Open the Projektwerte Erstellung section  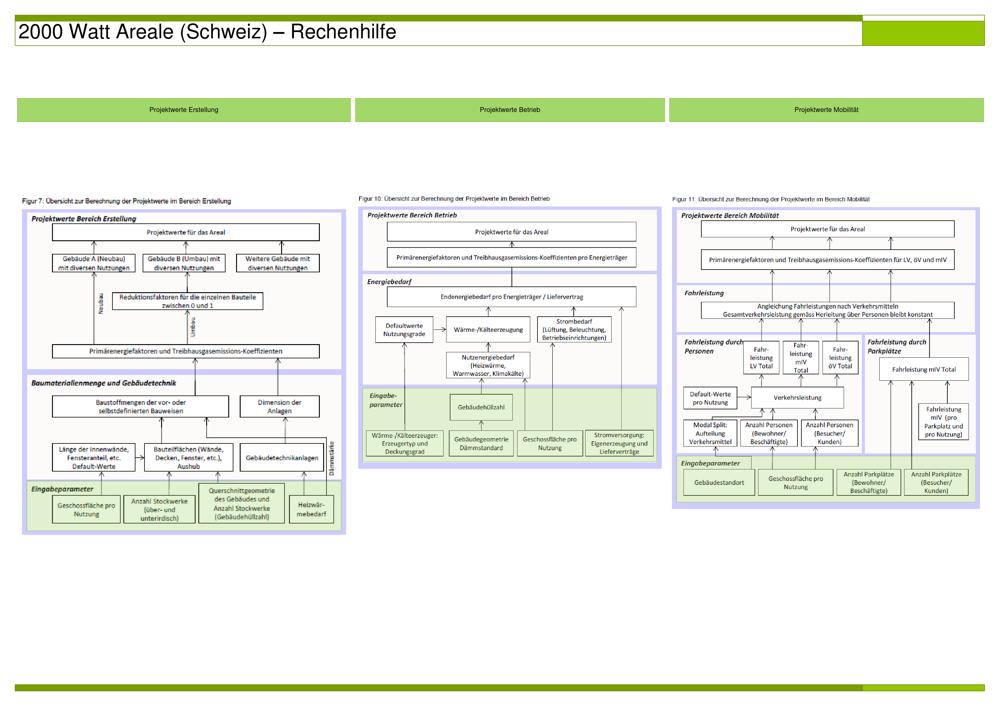point(184,110)
